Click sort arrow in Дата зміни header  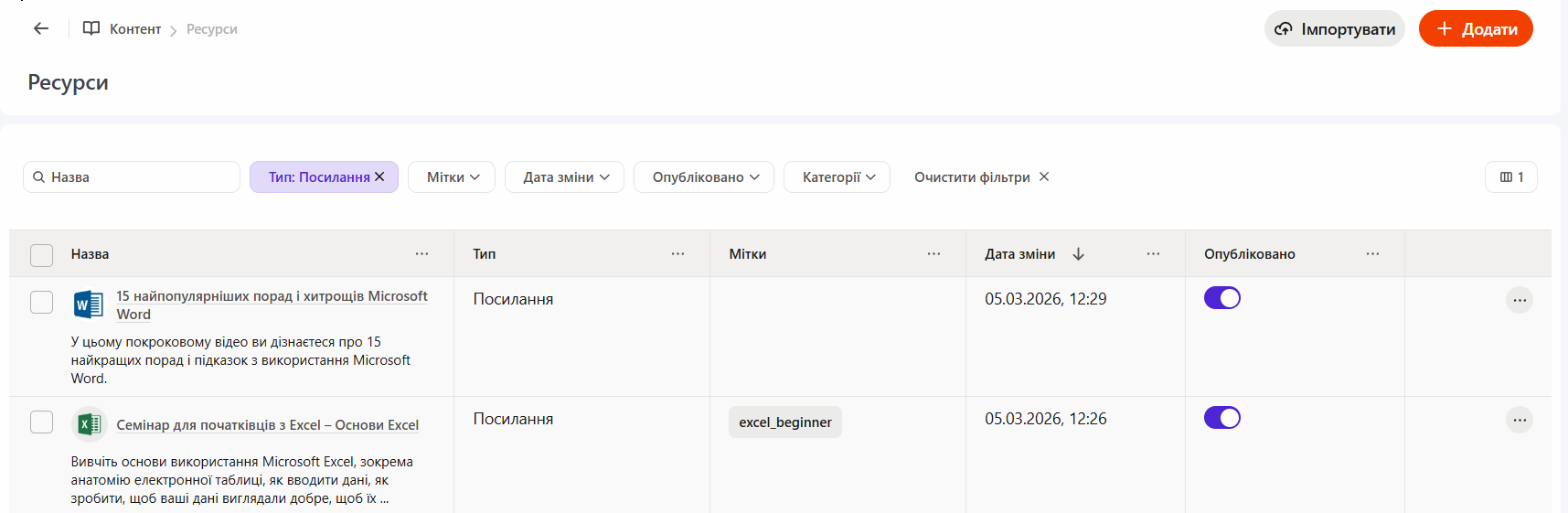point(1078,254)
